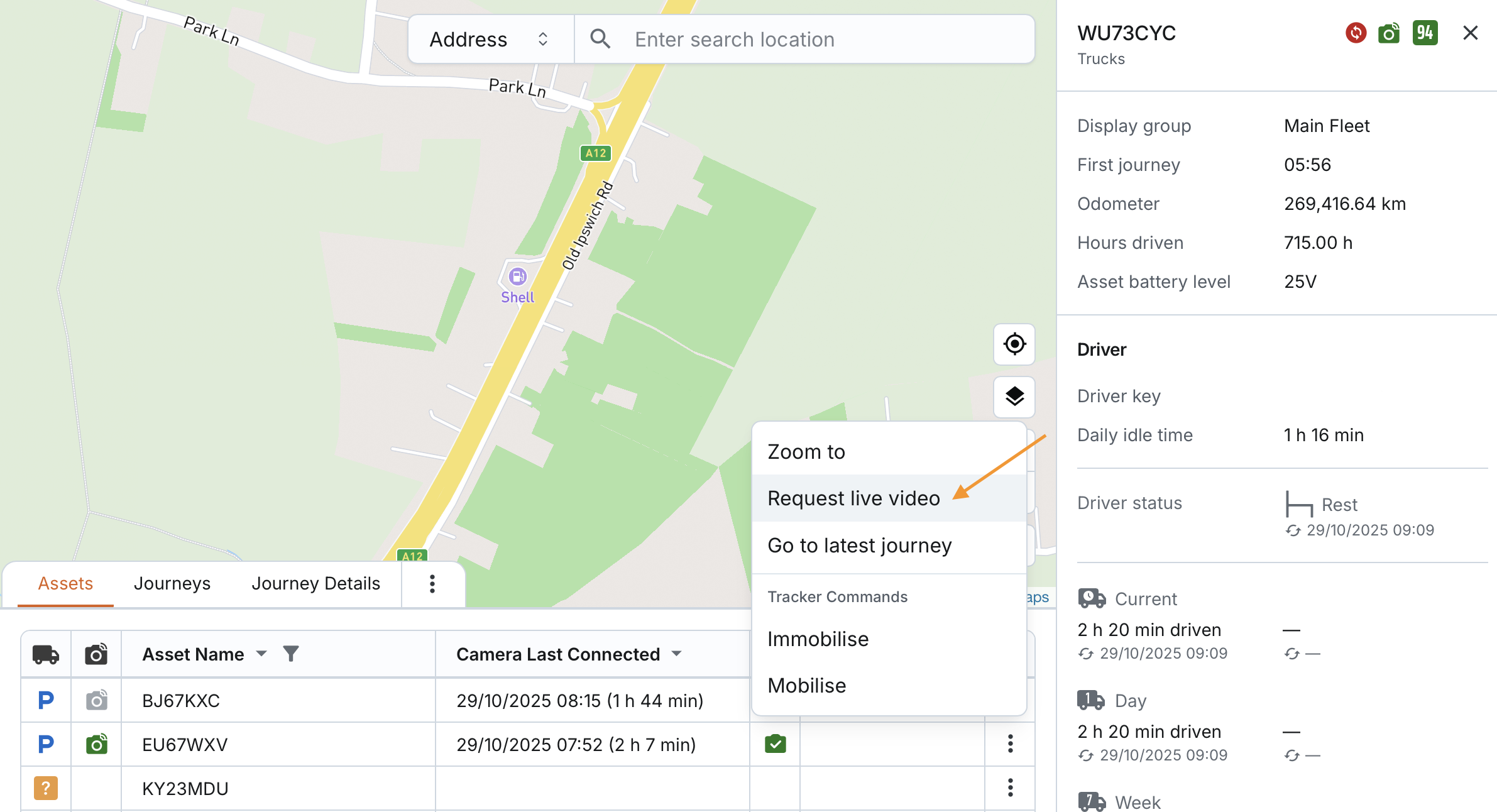Choose Immobilise from Tracker Commands
This screenshot has height=812, width=1497.
coord(818,639)
